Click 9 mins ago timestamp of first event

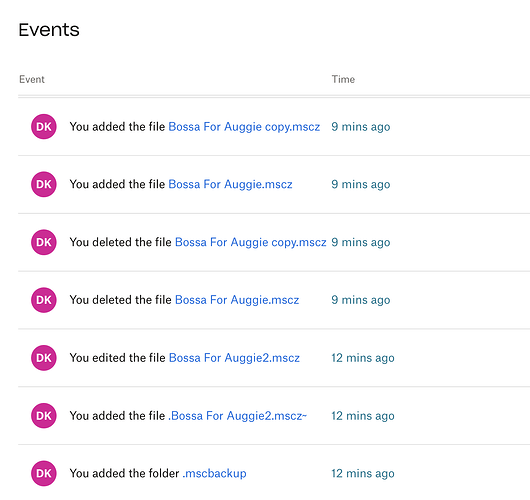tap(361, 127)
